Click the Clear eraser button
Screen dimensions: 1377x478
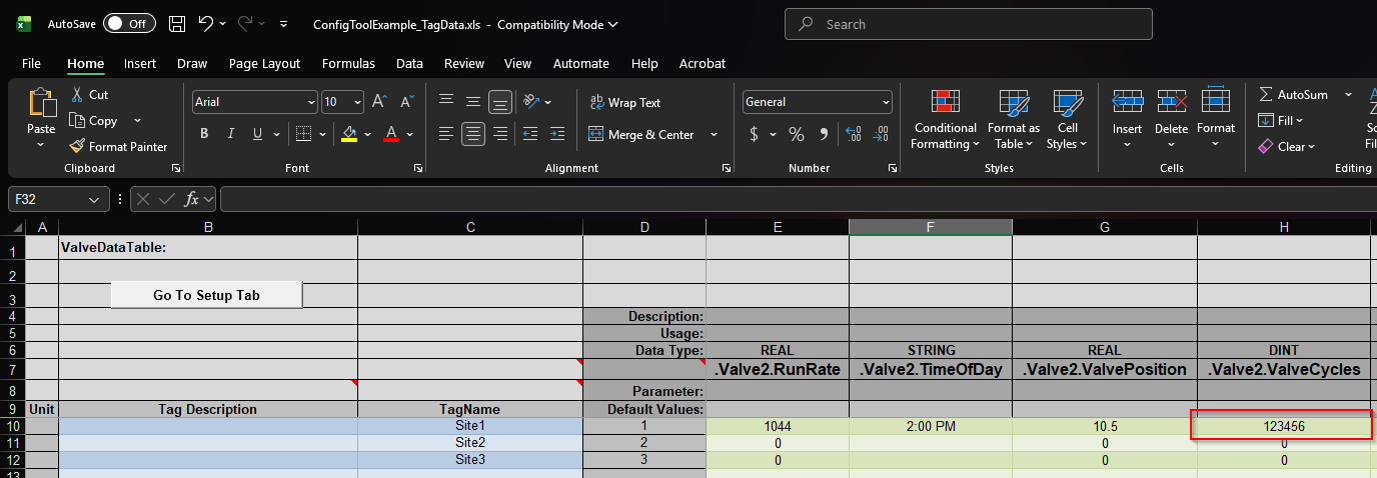pos(1287,146)
